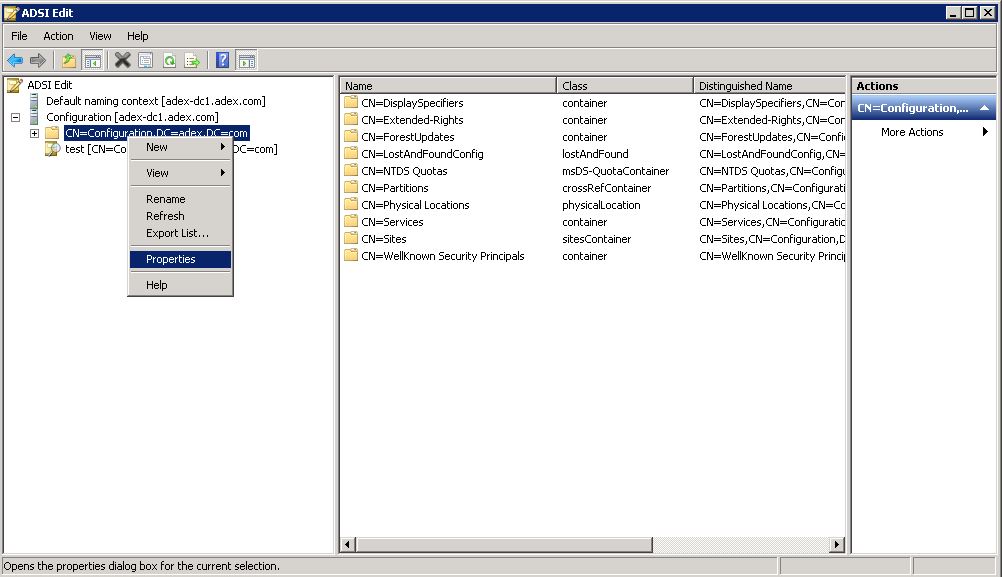Select the CN=Partitions container
The image size is (1002, 577).
point(391,187)
